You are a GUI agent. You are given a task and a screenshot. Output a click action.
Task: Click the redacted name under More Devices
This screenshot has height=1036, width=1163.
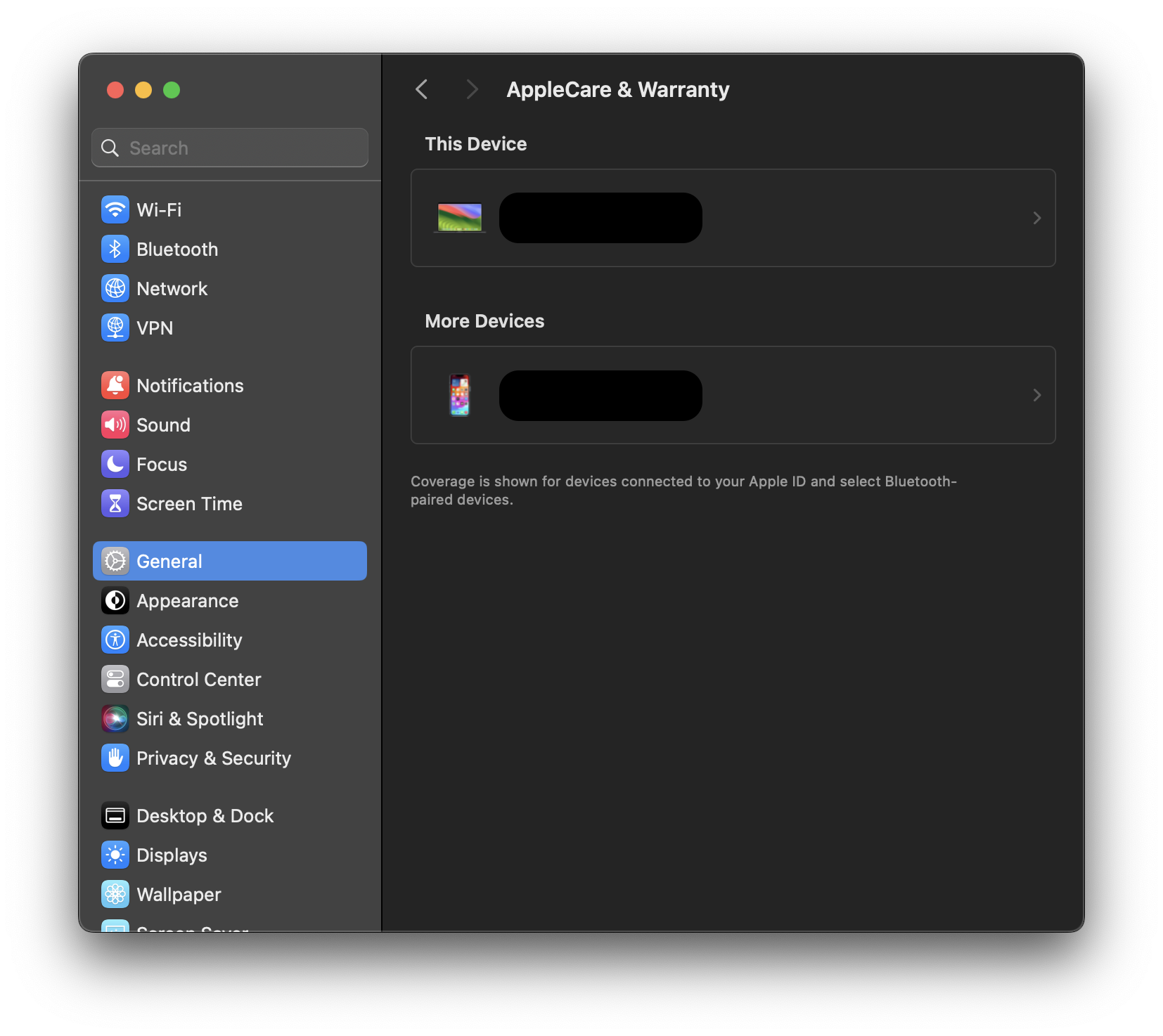(x=600, y=395)
